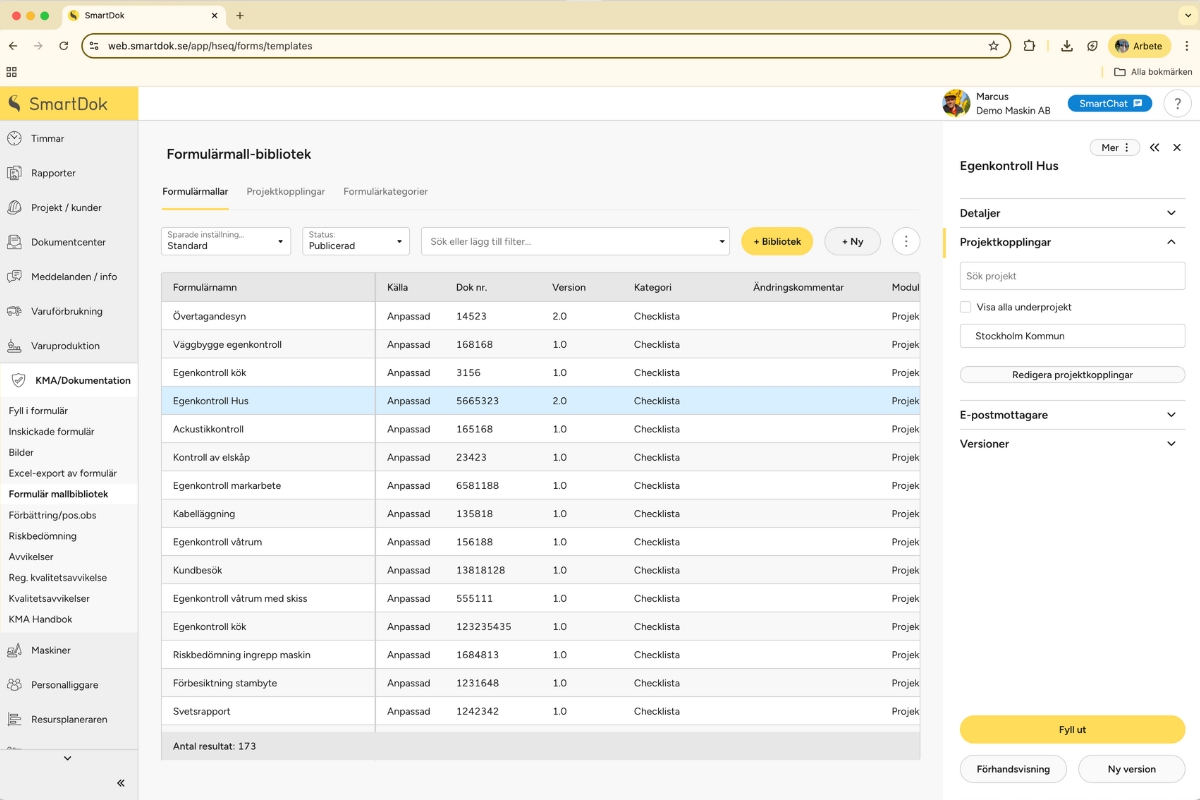Reload the page in the browser
1200x800 pixels.
64,46
